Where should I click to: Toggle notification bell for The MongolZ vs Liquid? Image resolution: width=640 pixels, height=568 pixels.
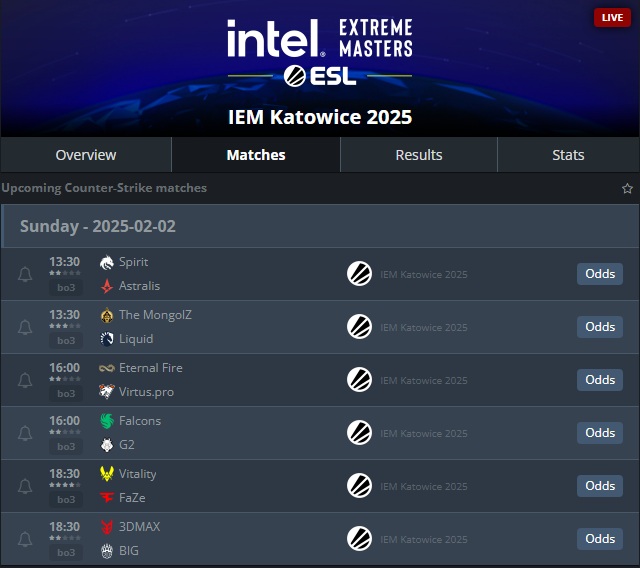pos(25,327)
